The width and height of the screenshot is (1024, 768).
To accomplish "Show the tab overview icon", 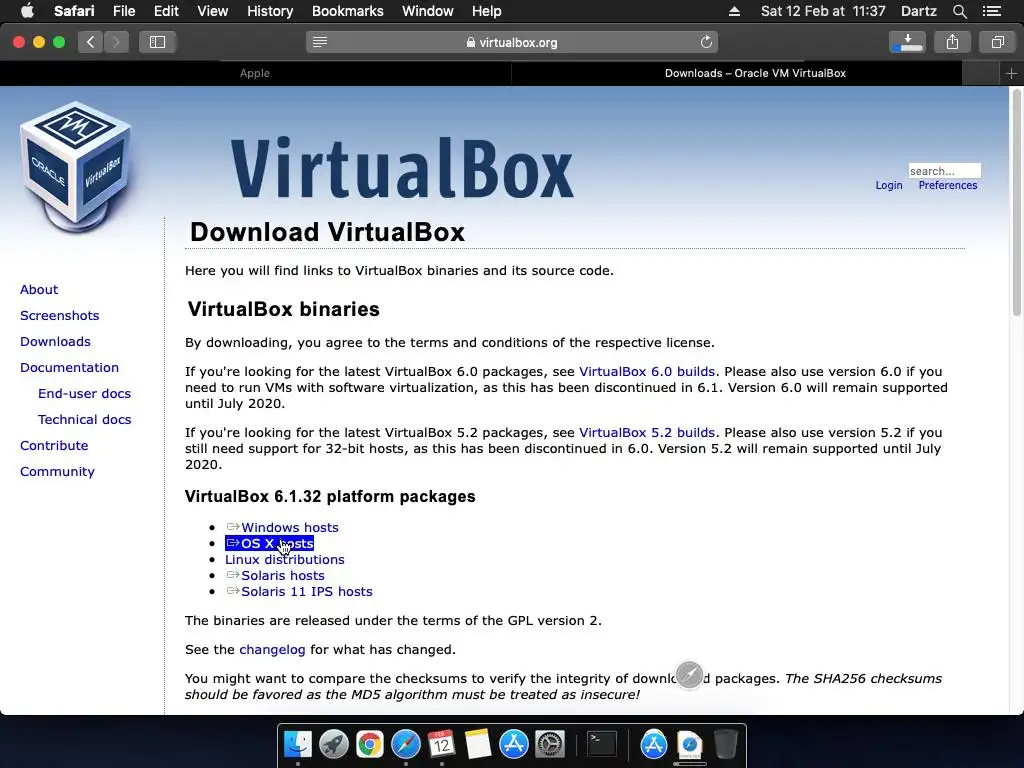I will coord(997,42).
